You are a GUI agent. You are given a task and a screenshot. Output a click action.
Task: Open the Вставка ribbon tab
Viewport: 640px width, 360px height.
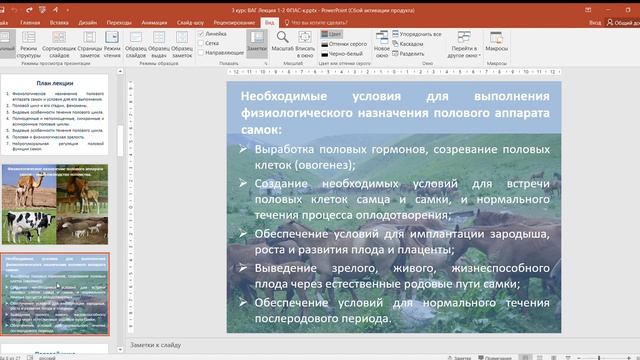(x=59, y=23)
